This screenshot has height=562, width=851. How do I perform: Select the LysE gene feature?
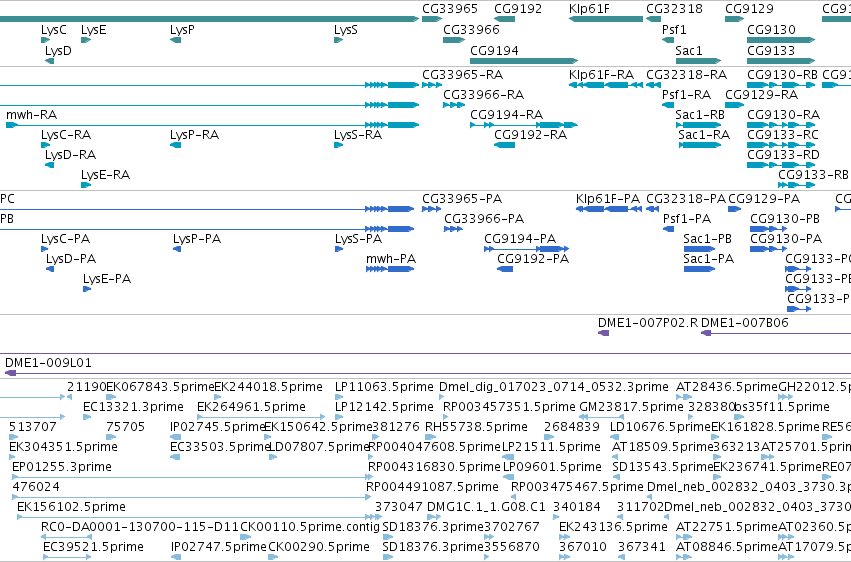(x=86, y=40)
